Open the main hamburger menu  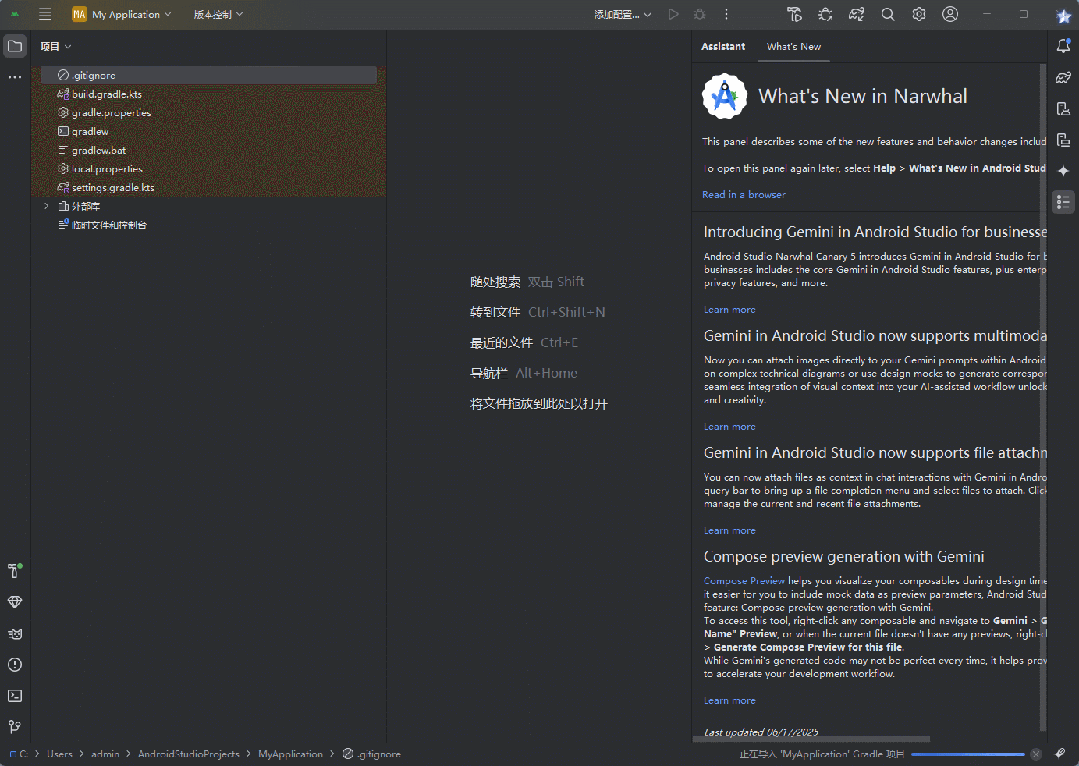click(45, 14)
